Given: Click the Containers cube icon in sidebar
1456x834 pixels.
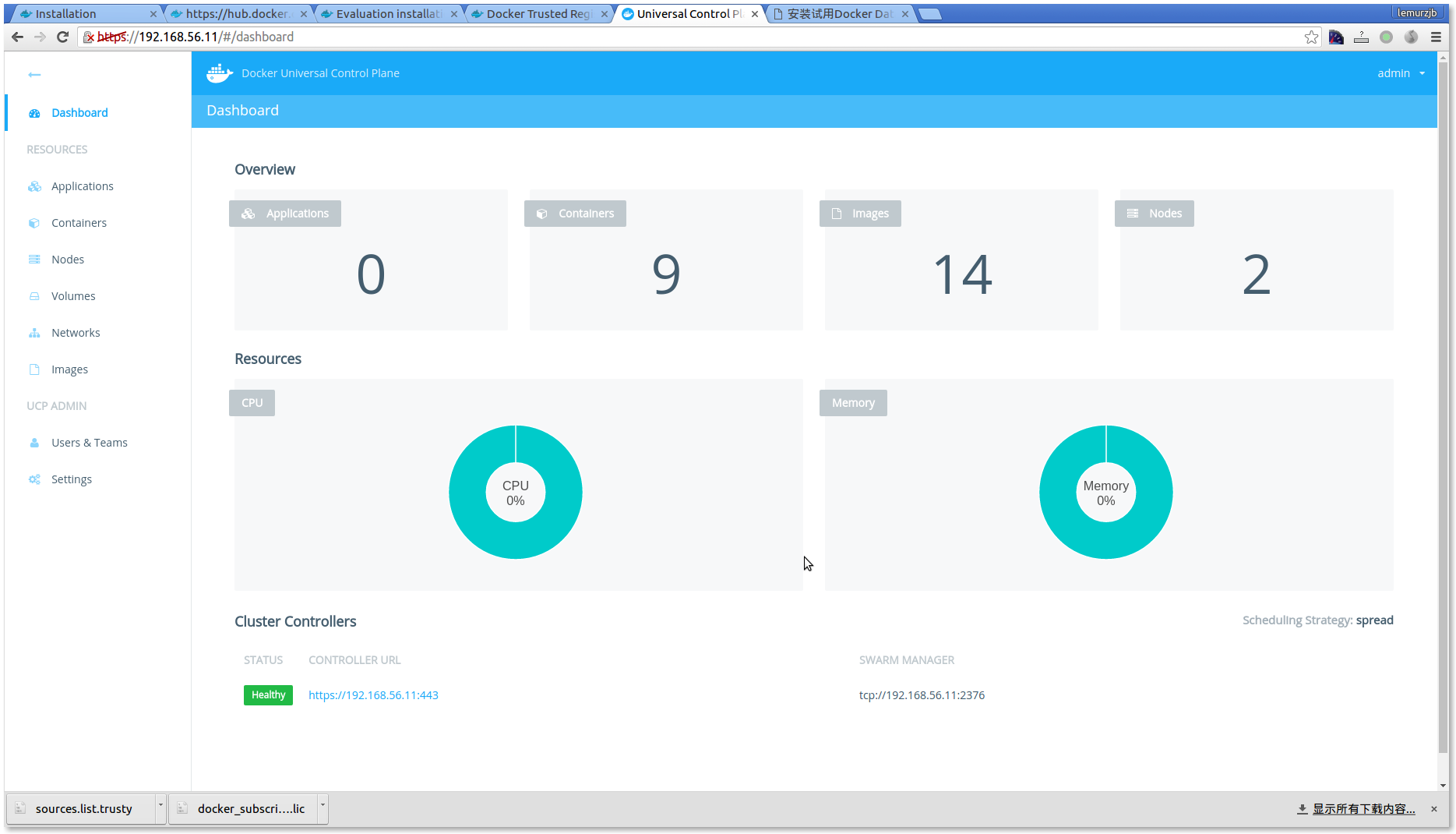Looking at the screenshot, I should 34,223.
